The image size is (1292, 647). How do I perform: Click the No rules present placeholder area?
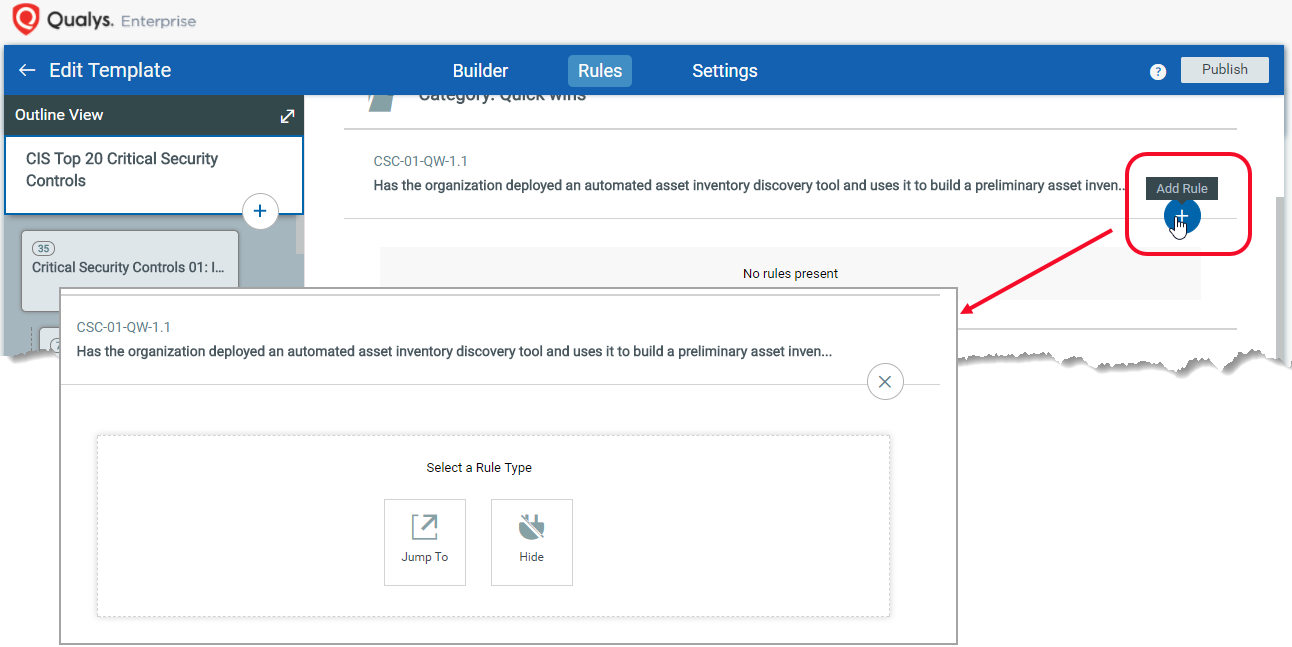790,274
